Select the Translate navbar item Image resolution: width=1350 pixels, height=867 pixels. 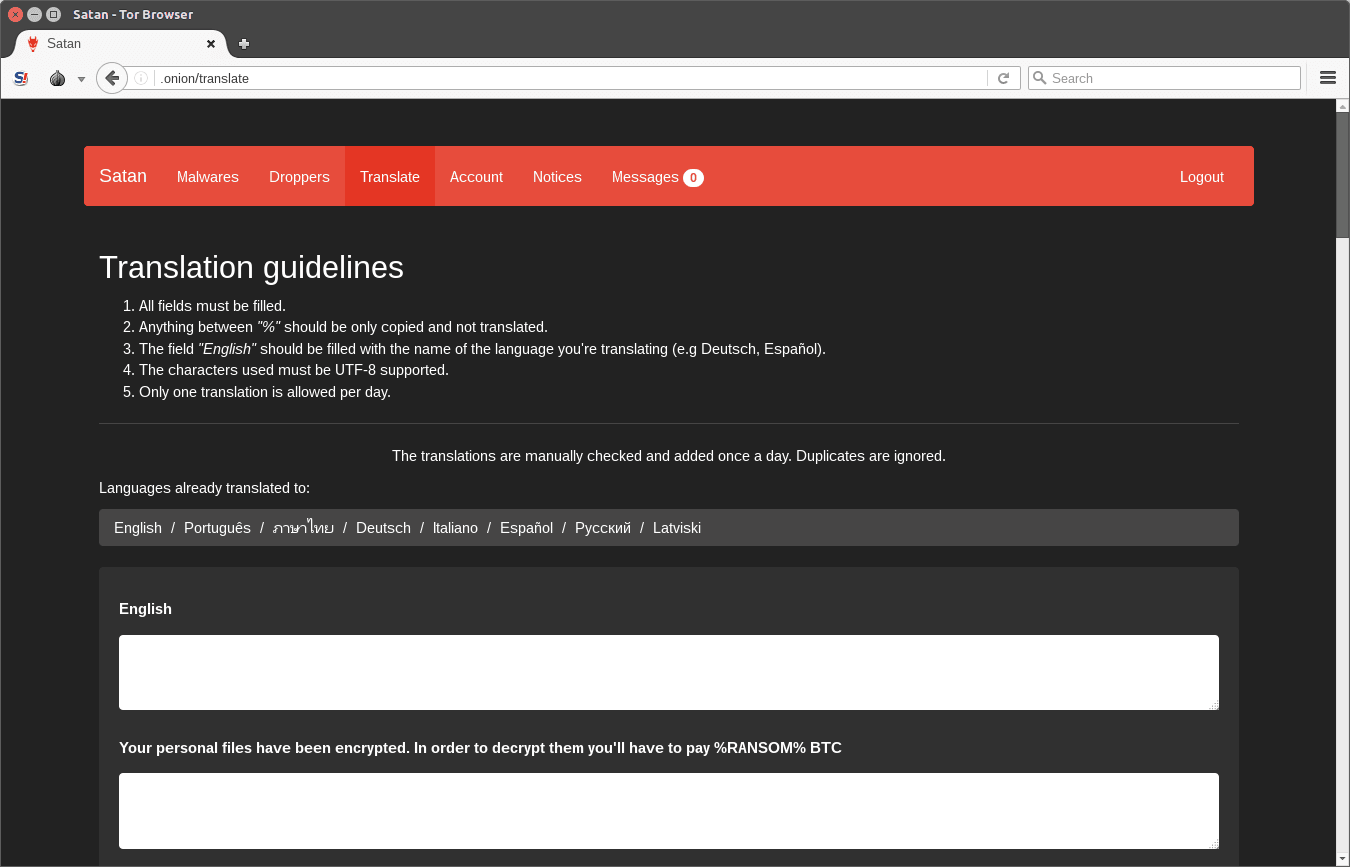[390, 177]
